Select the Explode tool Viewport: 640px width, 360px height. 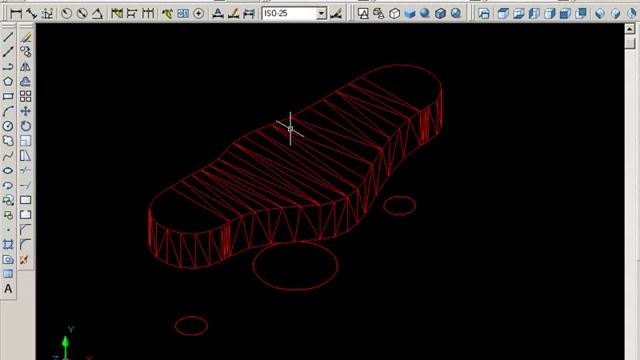tap(24, 260)
